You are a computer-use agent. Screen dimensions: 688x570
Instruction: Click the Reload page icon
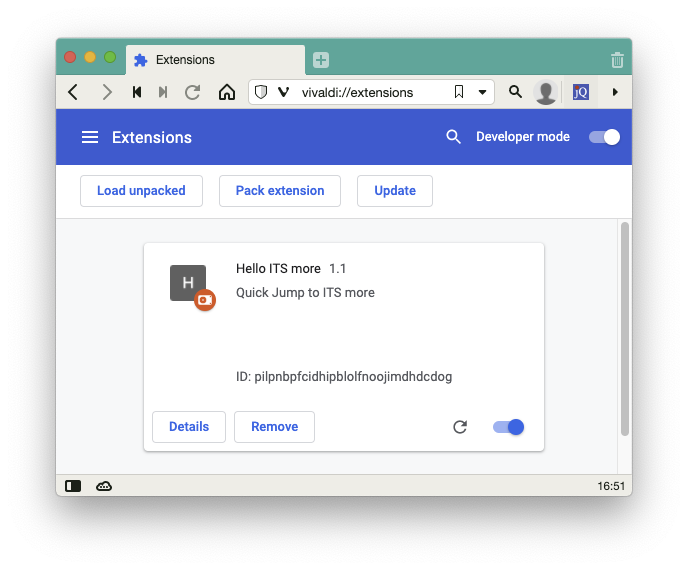click(x=193, y=92)
